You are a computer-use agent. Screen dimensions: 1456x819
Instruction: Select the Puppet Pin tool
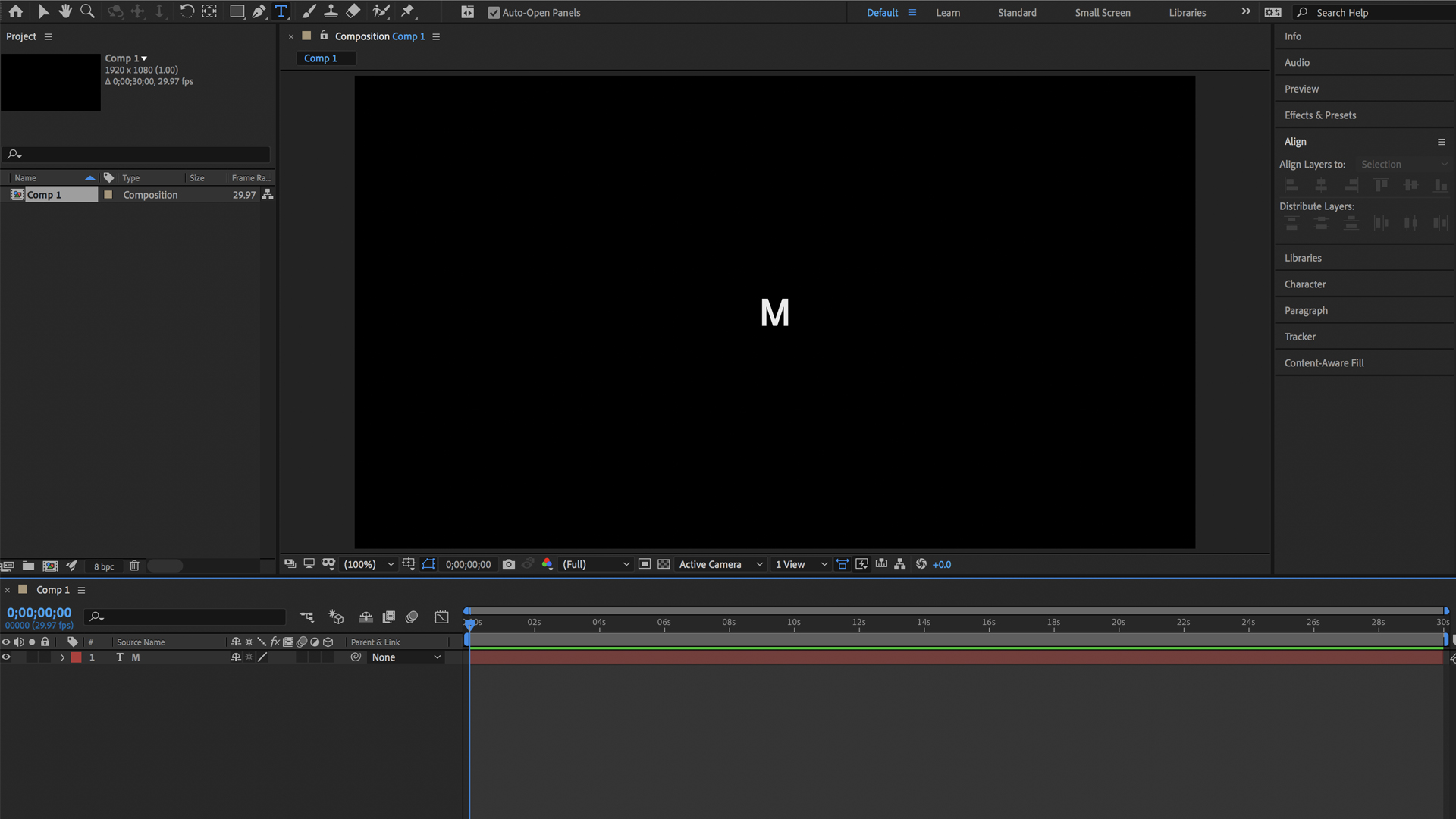[408, 11]
